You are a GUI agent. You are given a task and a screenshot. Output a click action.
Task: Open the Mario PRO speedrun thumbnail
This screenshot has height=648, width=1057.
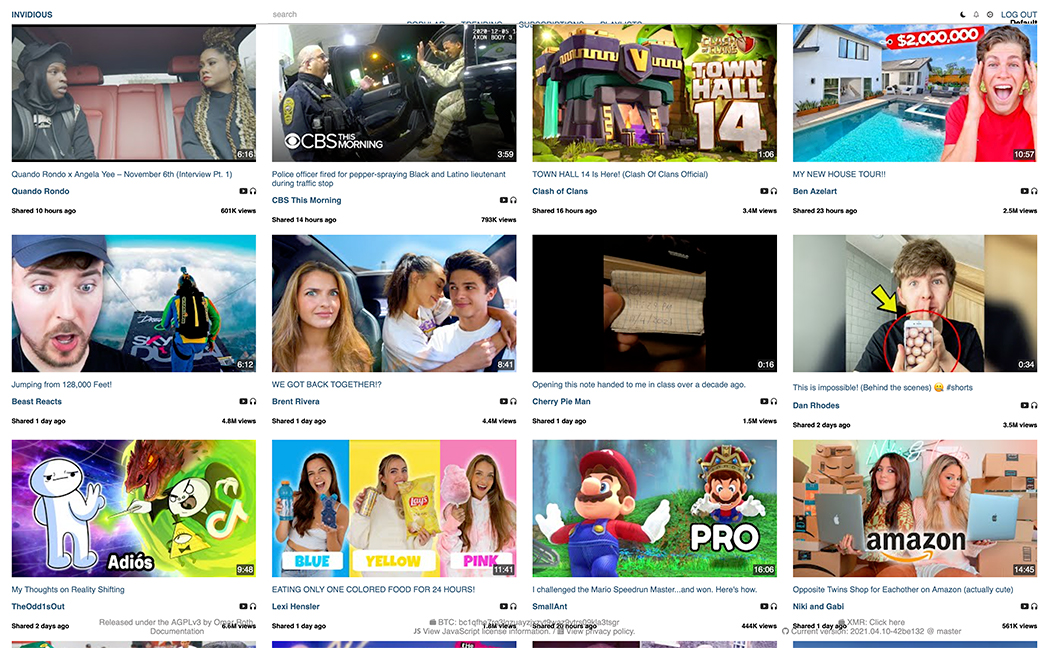point(655,508)
